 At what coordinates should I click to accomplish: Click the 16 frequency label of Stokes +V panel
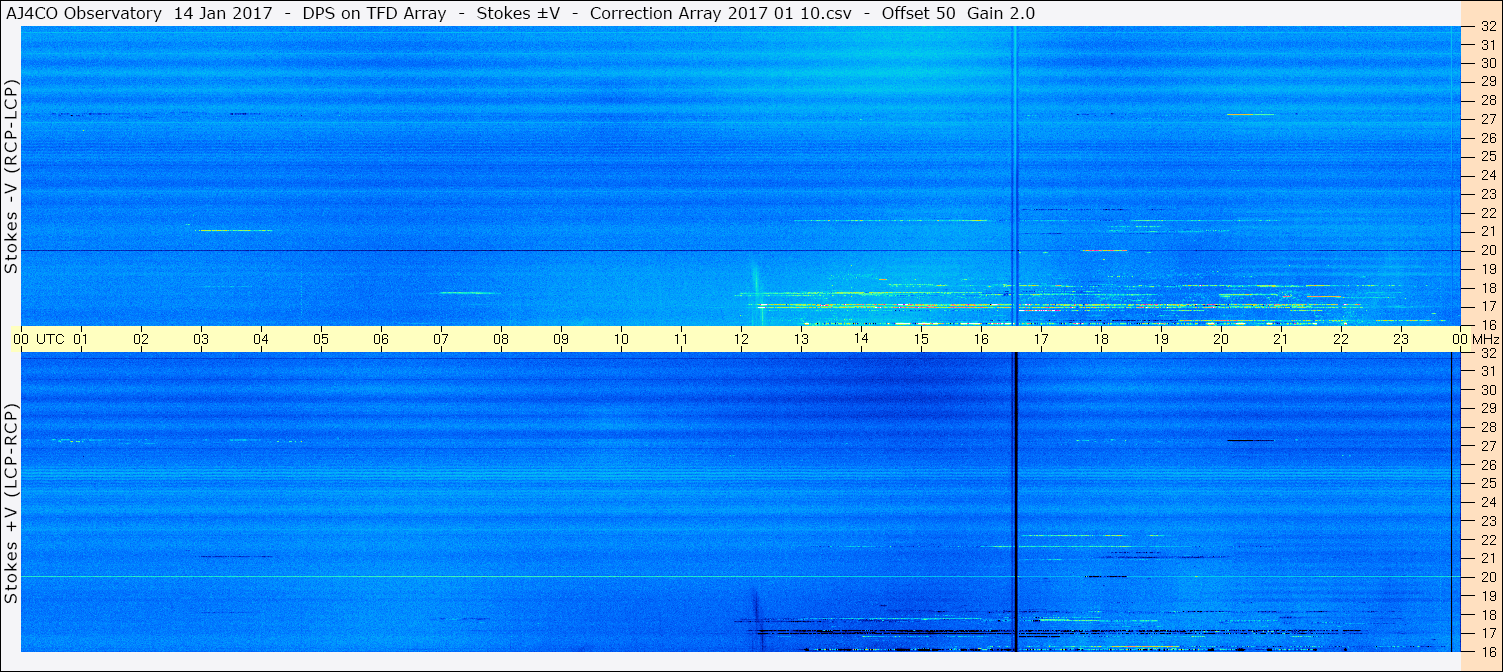coord(1488,651)
